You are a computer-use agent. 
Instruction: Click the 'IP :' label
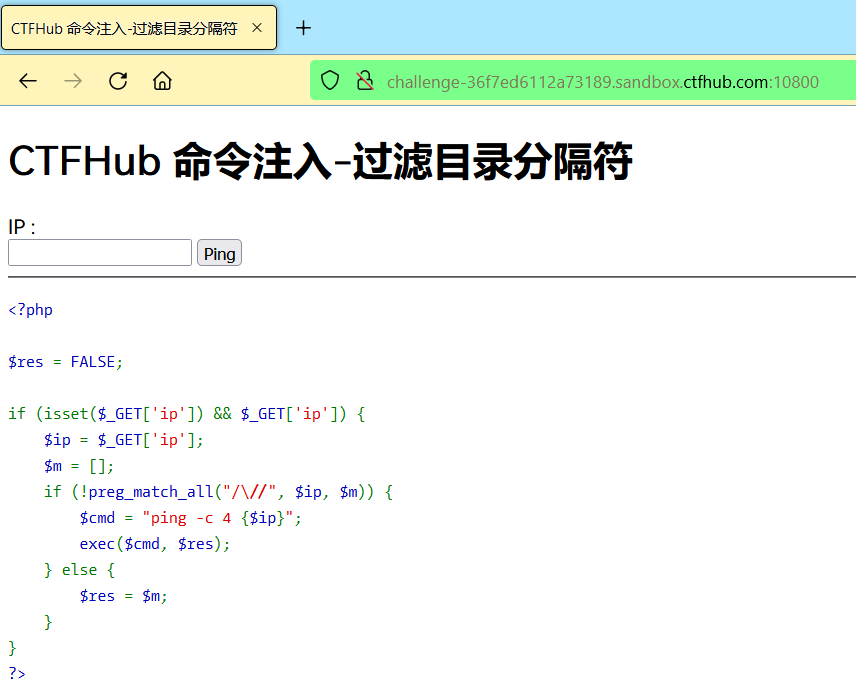(22, 227)
